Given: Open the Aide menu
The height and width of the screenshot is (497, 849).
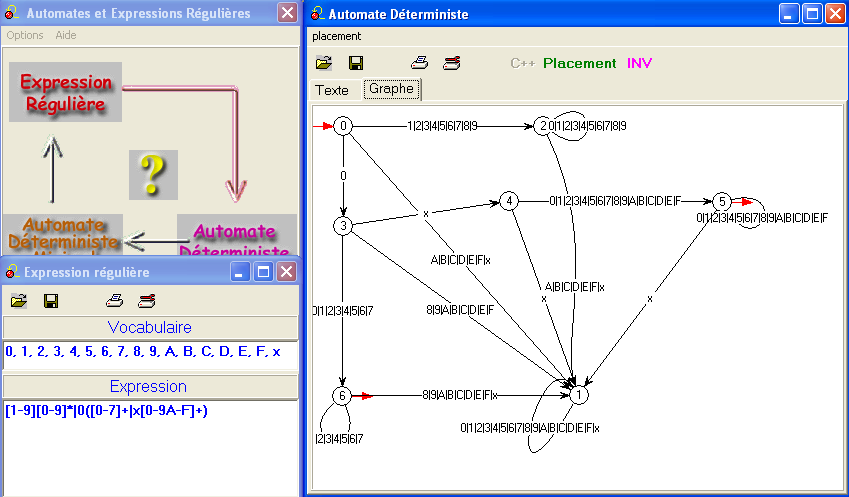Looking at the screenshot, I should click(66, 35).
